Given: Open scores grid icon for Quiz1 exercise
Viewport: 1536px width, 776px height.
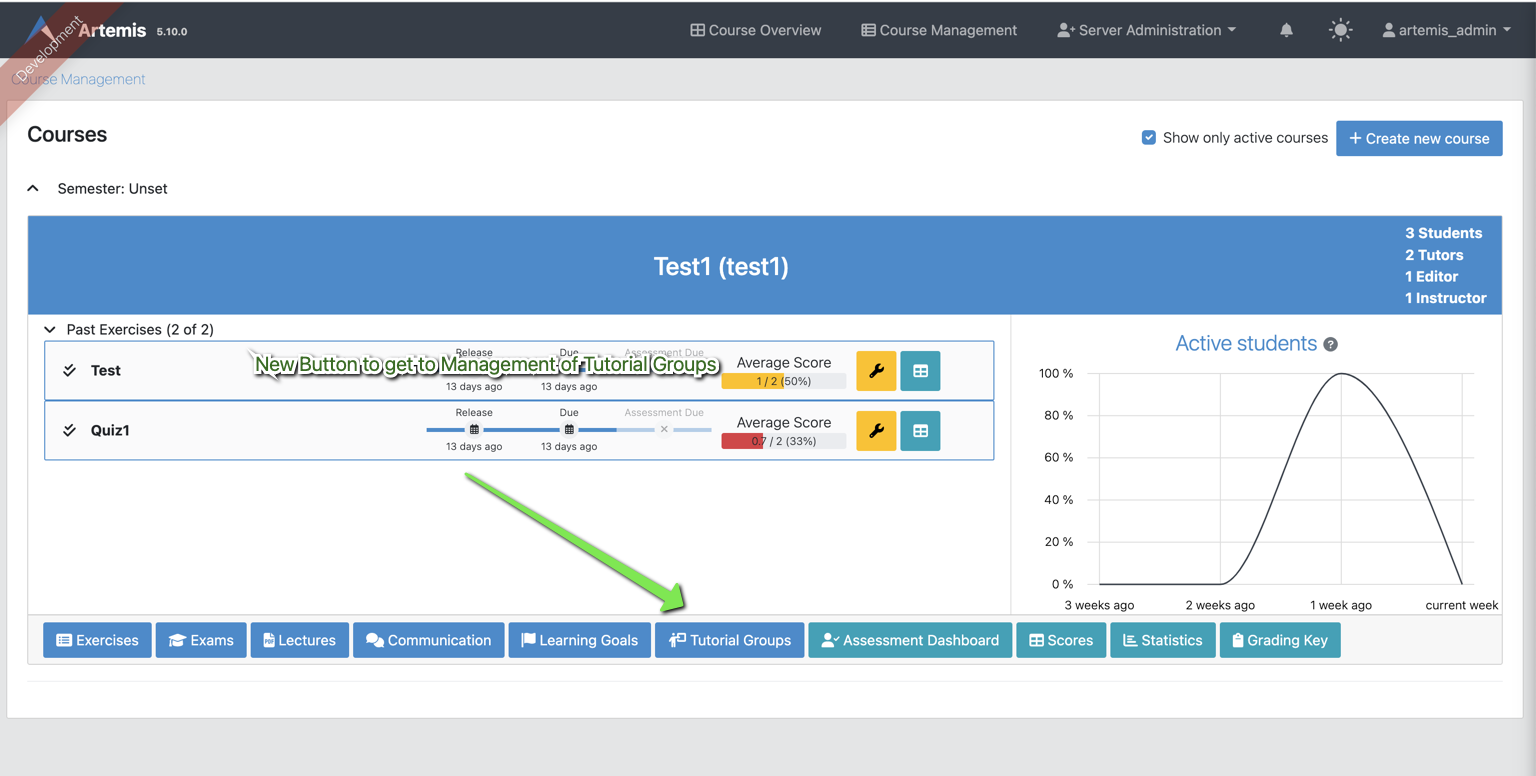Looking at the screenshot, I should tap(920, 431).
